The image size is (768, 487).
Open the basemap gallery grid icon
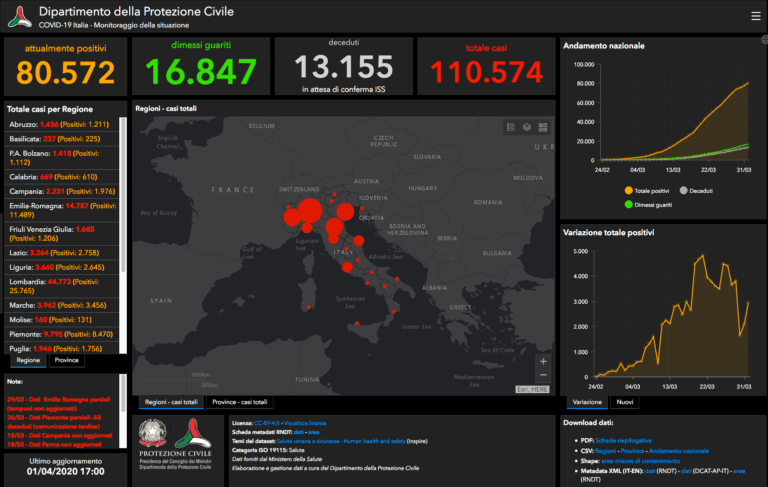coord(543,127)
